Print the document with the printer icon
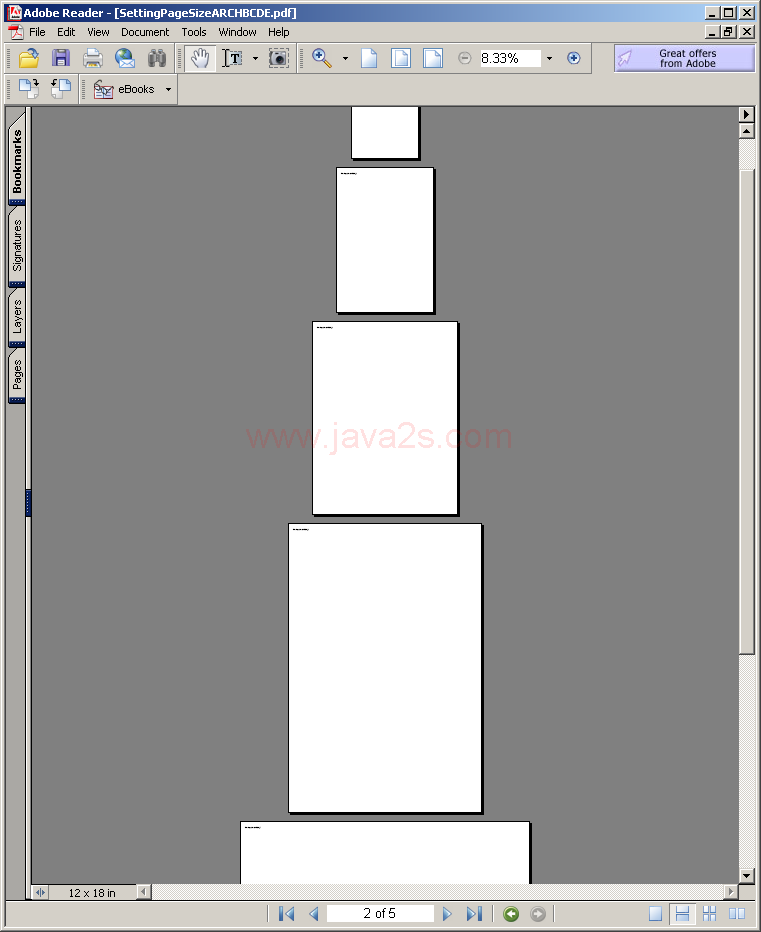 point(93,58)
